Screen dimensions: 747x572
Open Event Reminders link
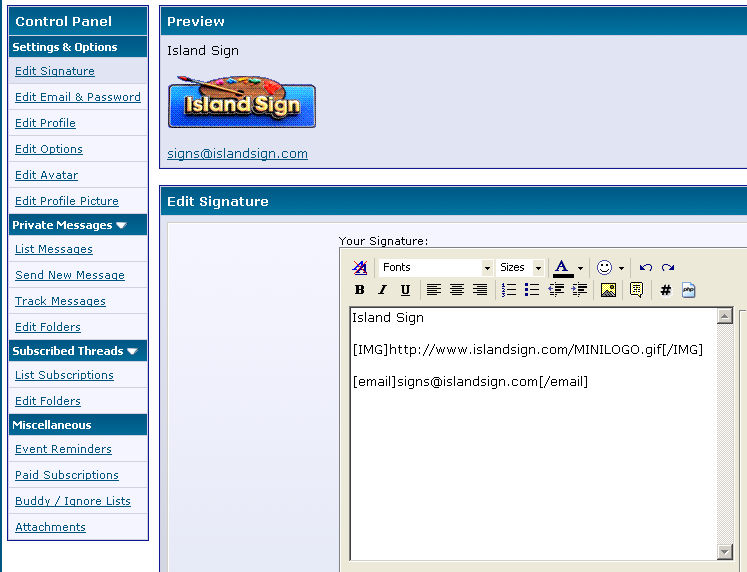(63, 449)
